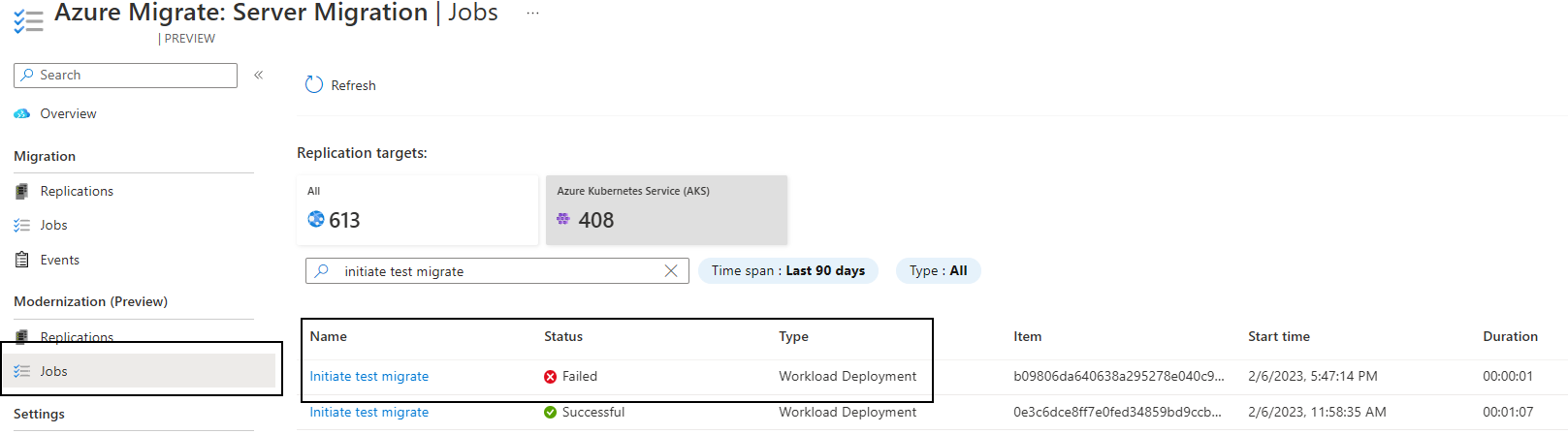Click Workload Deployment in the successful row
The width and height of the screenshot is (1568, 434).
pyautogui.click(x=848, y=412)
